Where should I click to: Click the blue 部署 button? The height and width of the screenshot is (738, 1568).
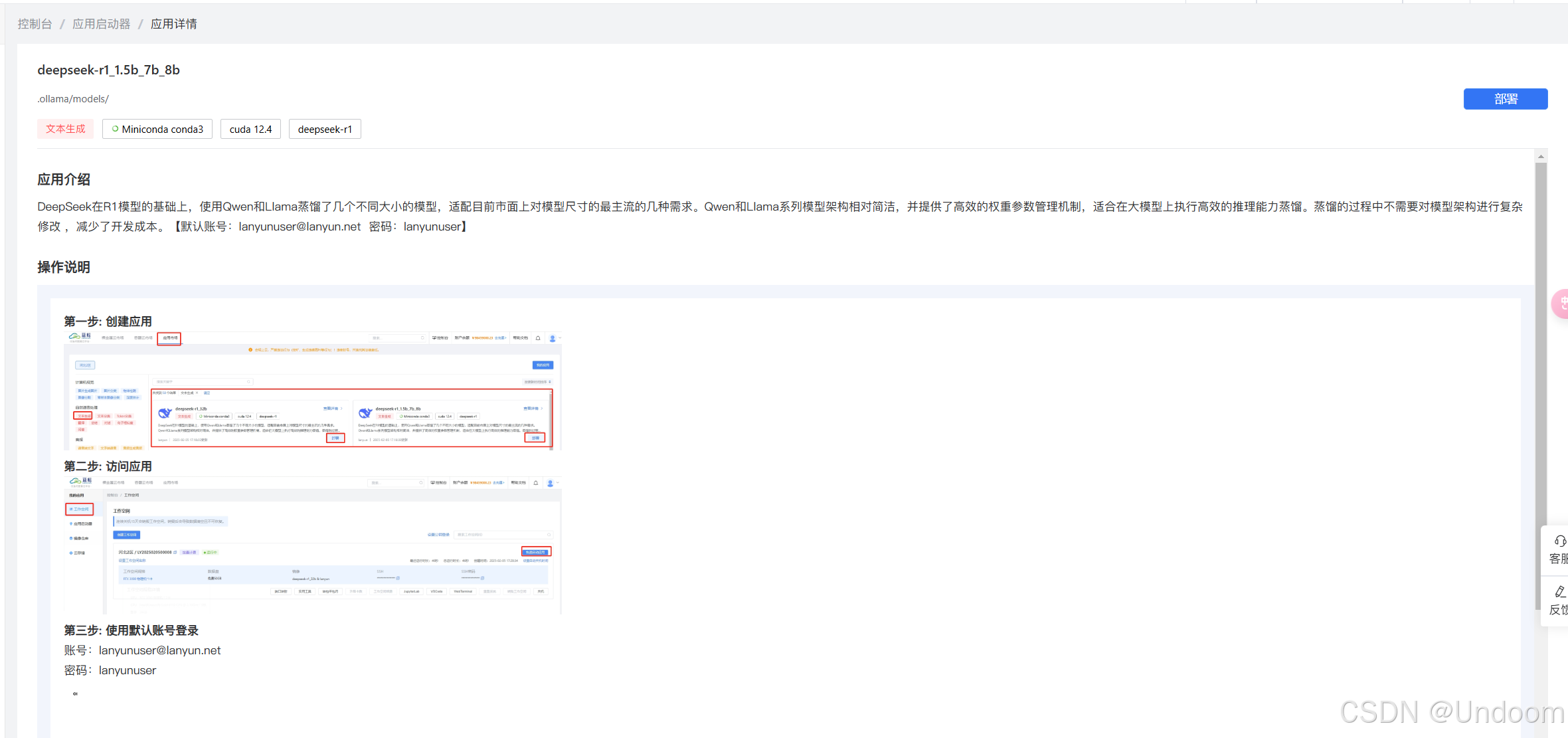coord(1505,99)
